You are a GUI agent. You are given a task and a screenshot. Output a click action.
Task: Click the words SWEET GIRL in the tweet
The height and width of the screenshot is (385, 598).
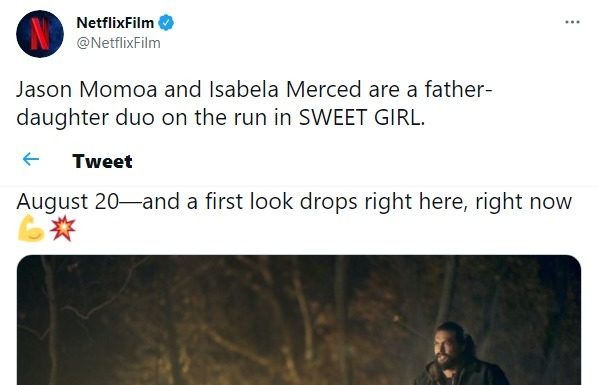pyautogui.click(x=361, y=118)
